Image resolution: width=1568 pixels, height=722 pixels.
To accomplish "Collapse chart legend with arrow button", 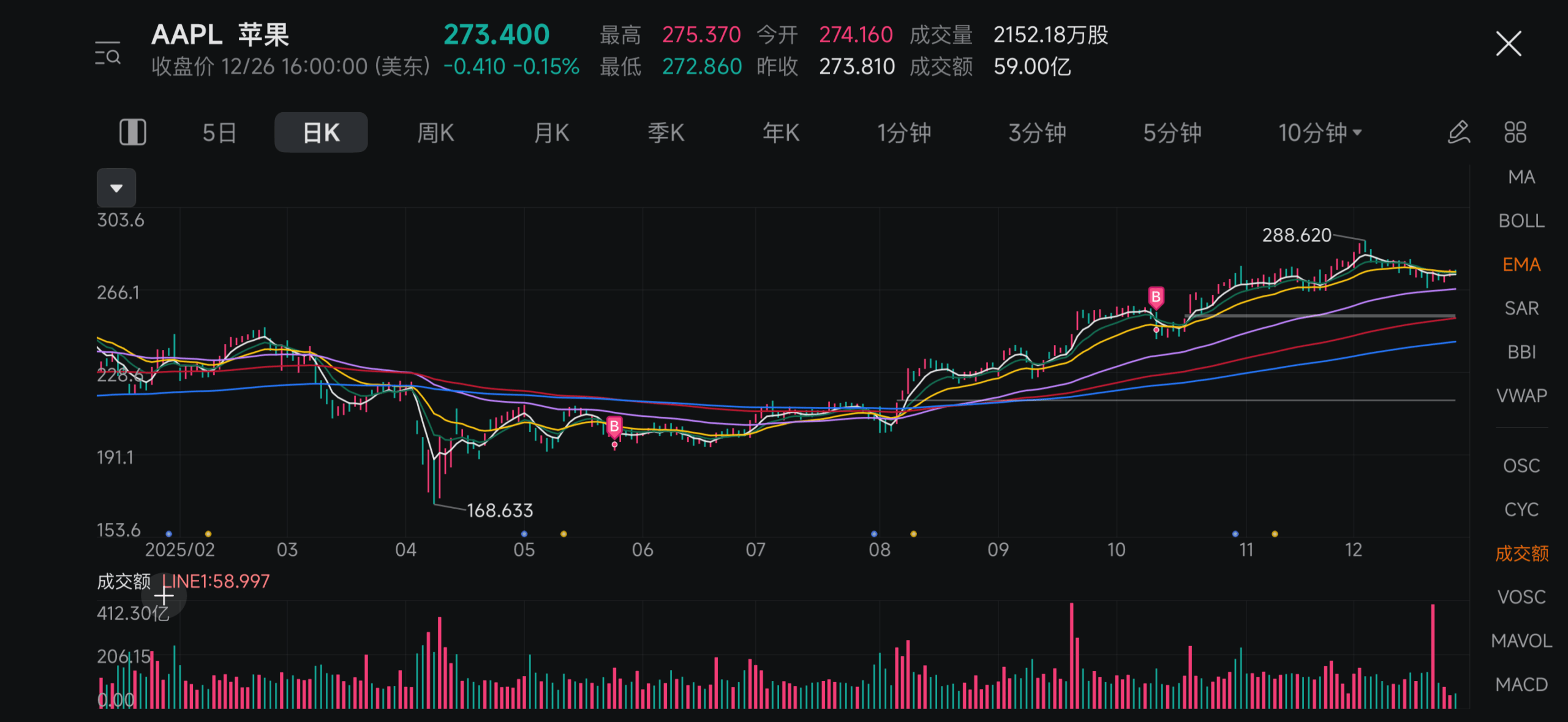I will pos(116,188).
